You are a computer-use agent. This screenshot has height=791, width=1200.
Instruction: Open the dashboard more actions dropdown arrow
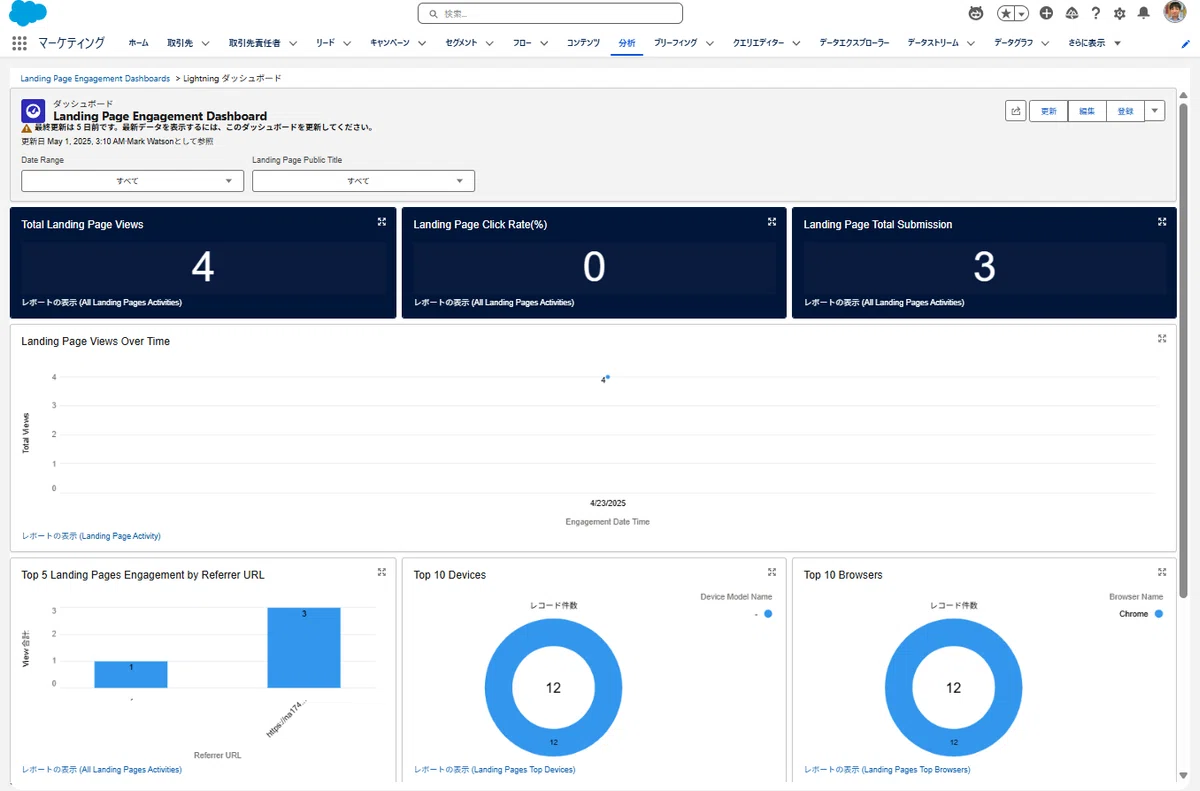1155,111
